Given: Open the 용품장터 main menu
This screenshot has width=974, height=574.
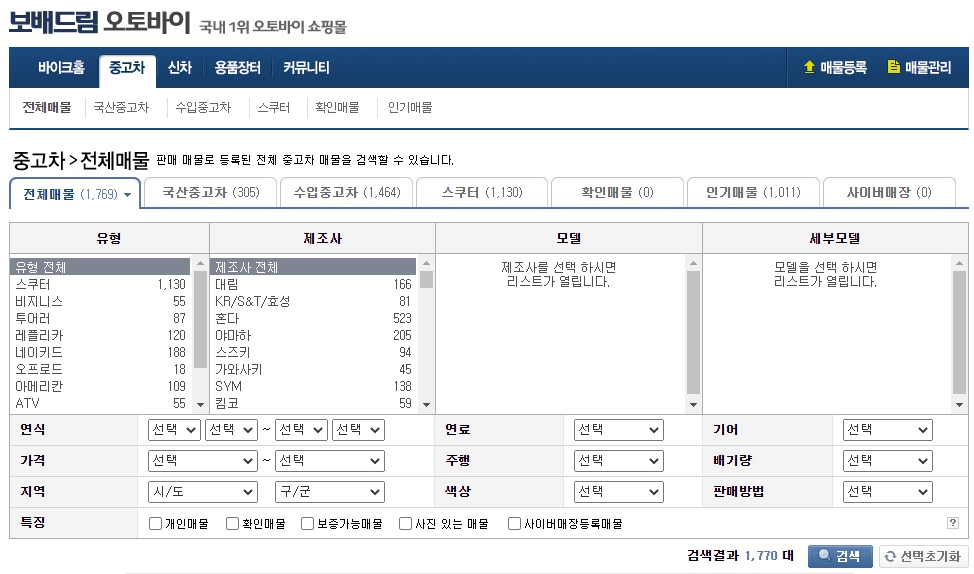Looking at the screenshot, I should click(237, 68).
